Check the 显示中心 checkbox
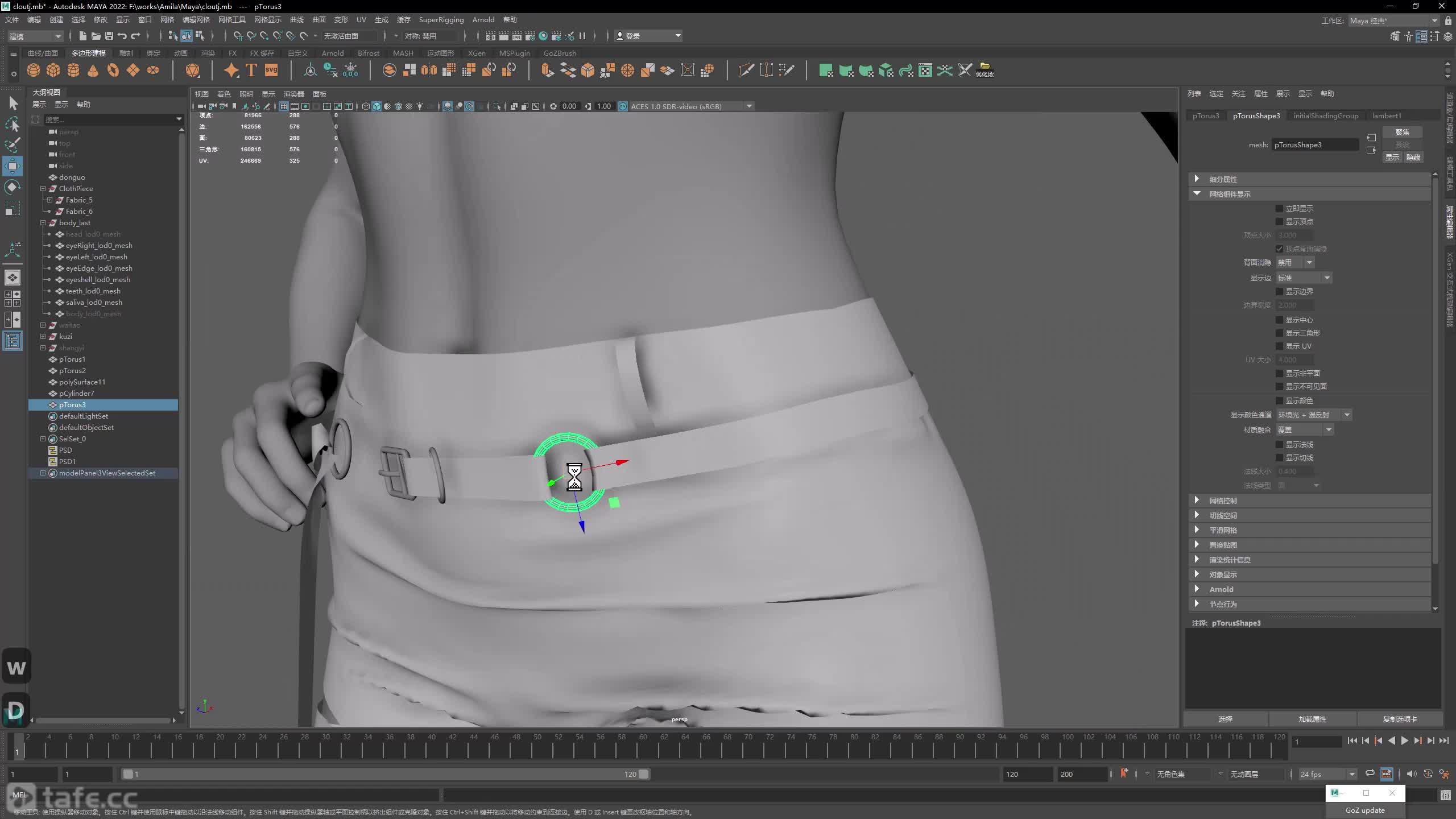The image size is (1456, 819). click(1279, 320)
